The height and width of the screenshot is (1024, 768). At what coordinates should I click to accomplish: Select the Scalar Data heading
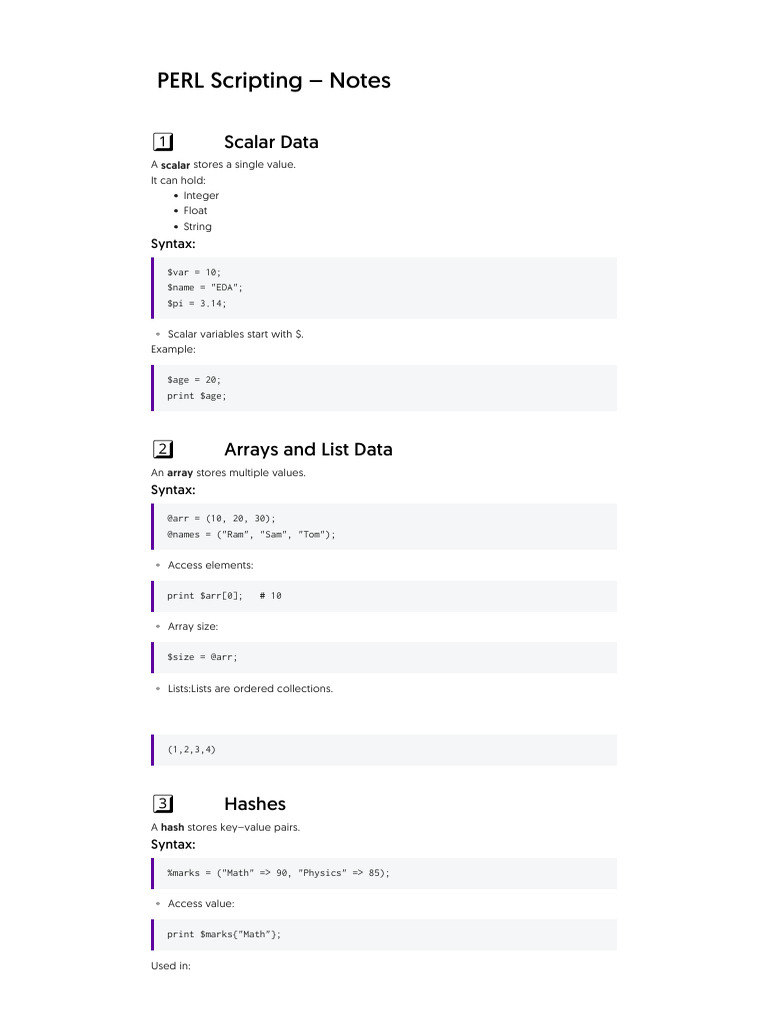point(271,142)
